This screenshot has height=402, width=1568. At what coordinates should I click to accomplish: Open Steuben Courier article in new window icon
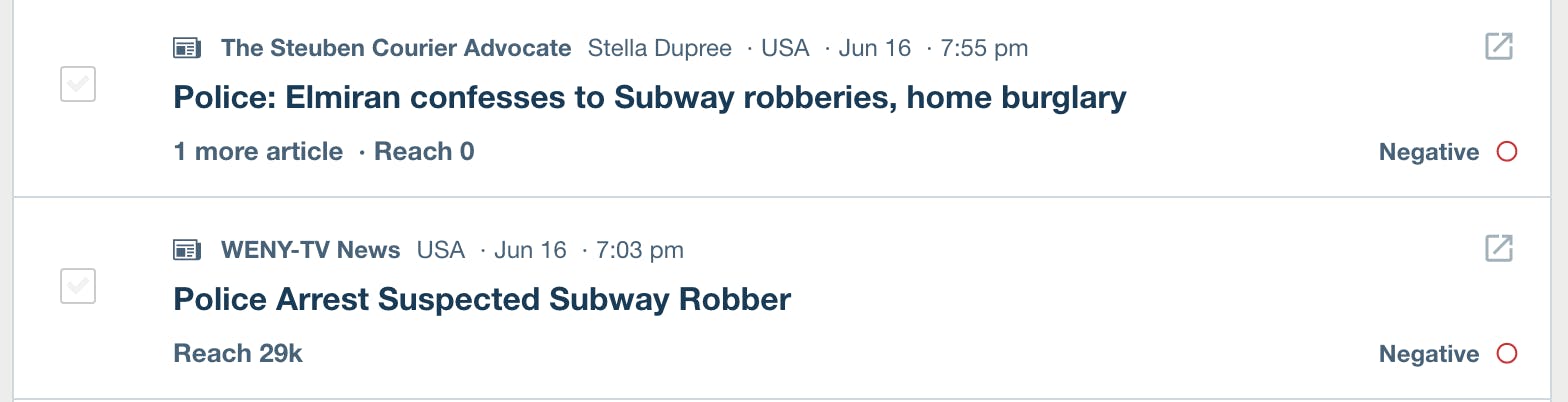pos(1498,47)
